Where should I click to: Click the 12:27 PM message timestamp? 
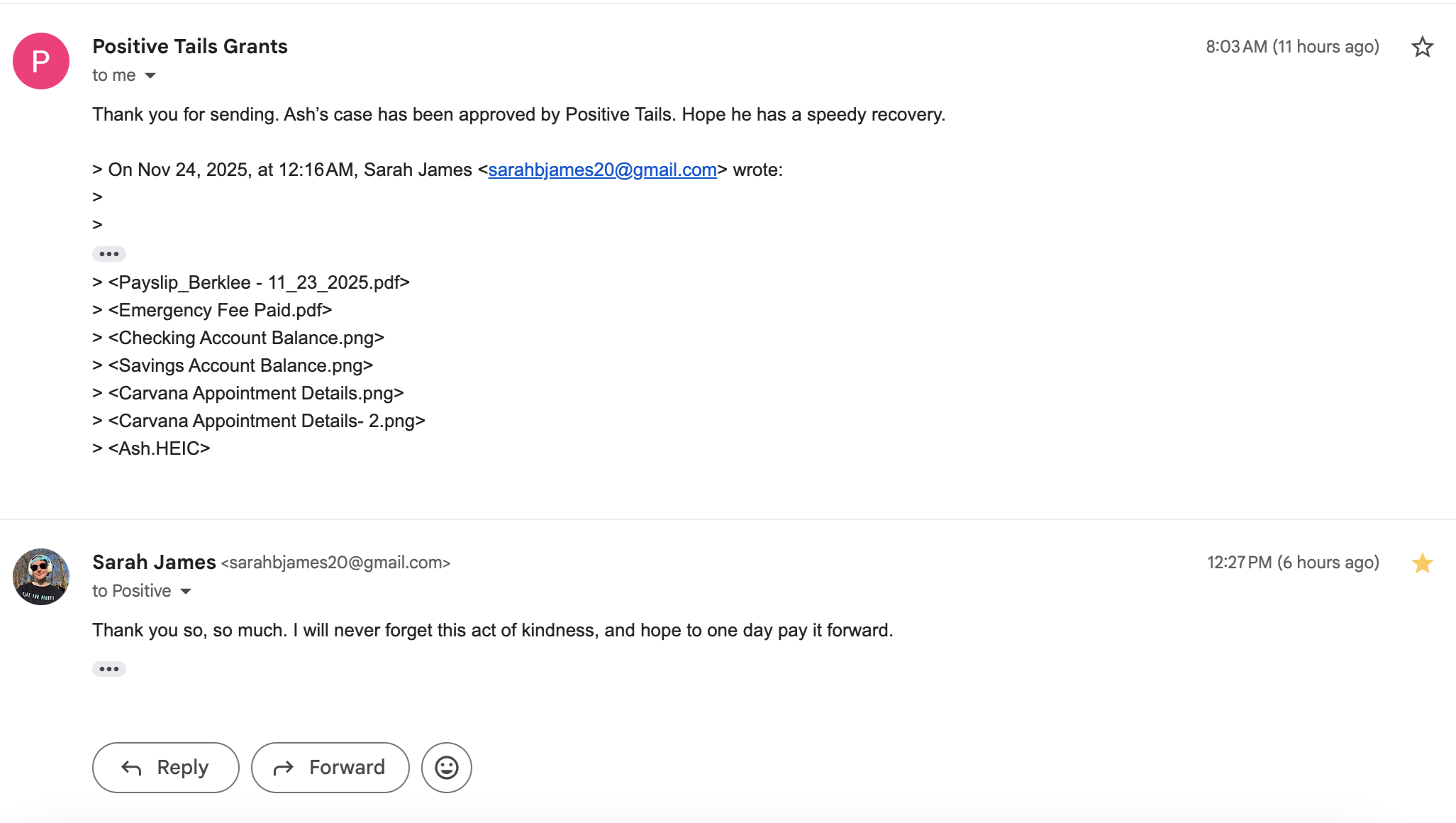[1293, 563]
